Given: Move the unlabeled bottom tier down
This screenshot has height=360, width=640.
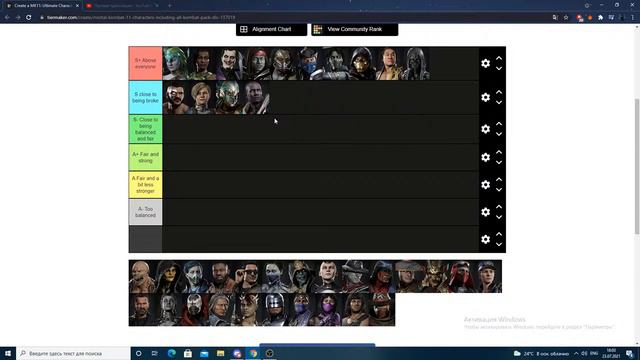Looking at the screenshot, I should point(499,244).
